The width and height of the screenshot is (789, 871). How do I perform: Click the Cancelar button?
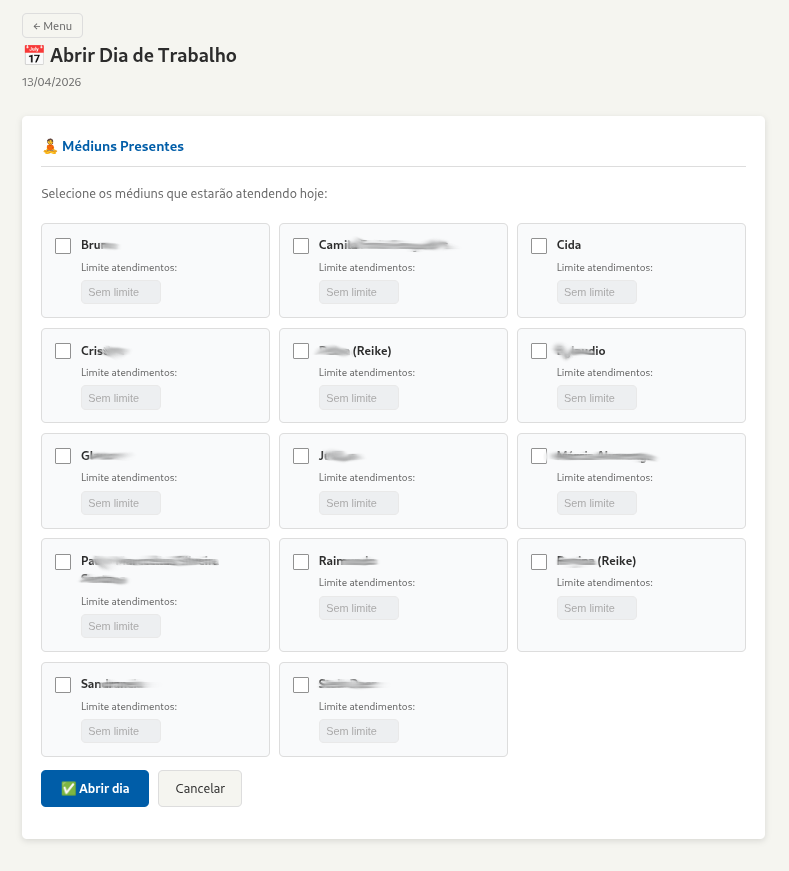[x=200, y=788]
